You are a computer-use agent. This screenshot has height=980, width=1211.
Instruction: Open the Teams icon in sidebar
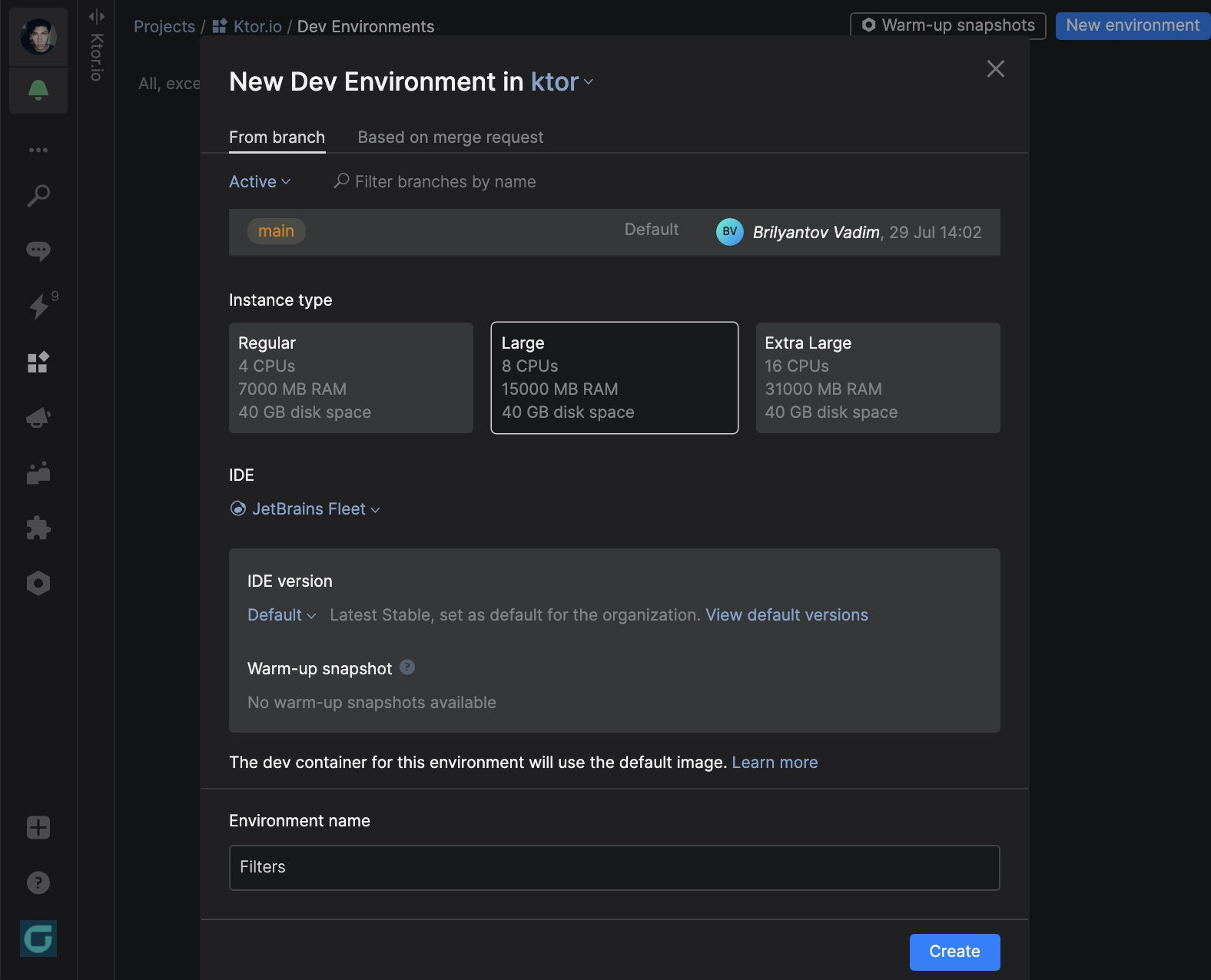point(38,473)
